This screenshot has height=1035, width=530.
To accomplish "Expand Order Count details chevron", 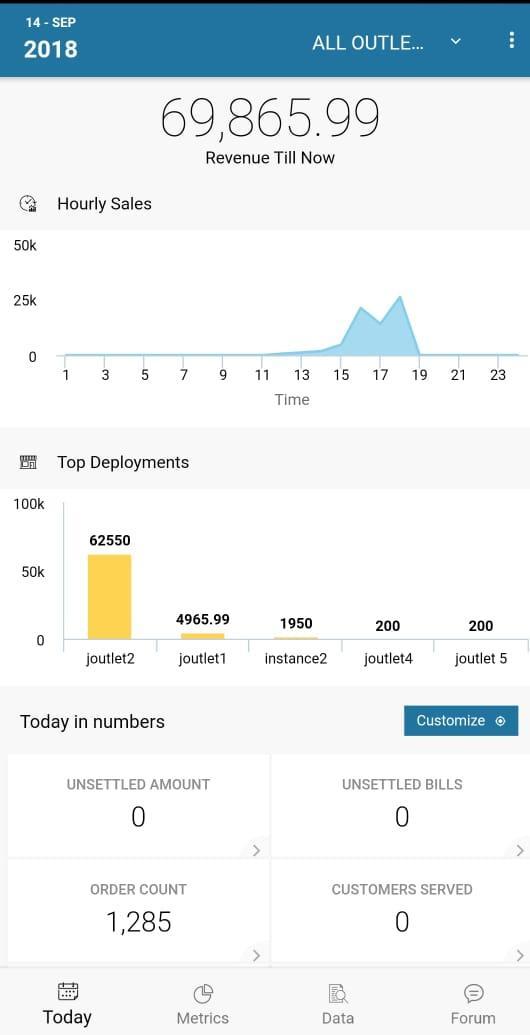I will [x=256, y=955].
